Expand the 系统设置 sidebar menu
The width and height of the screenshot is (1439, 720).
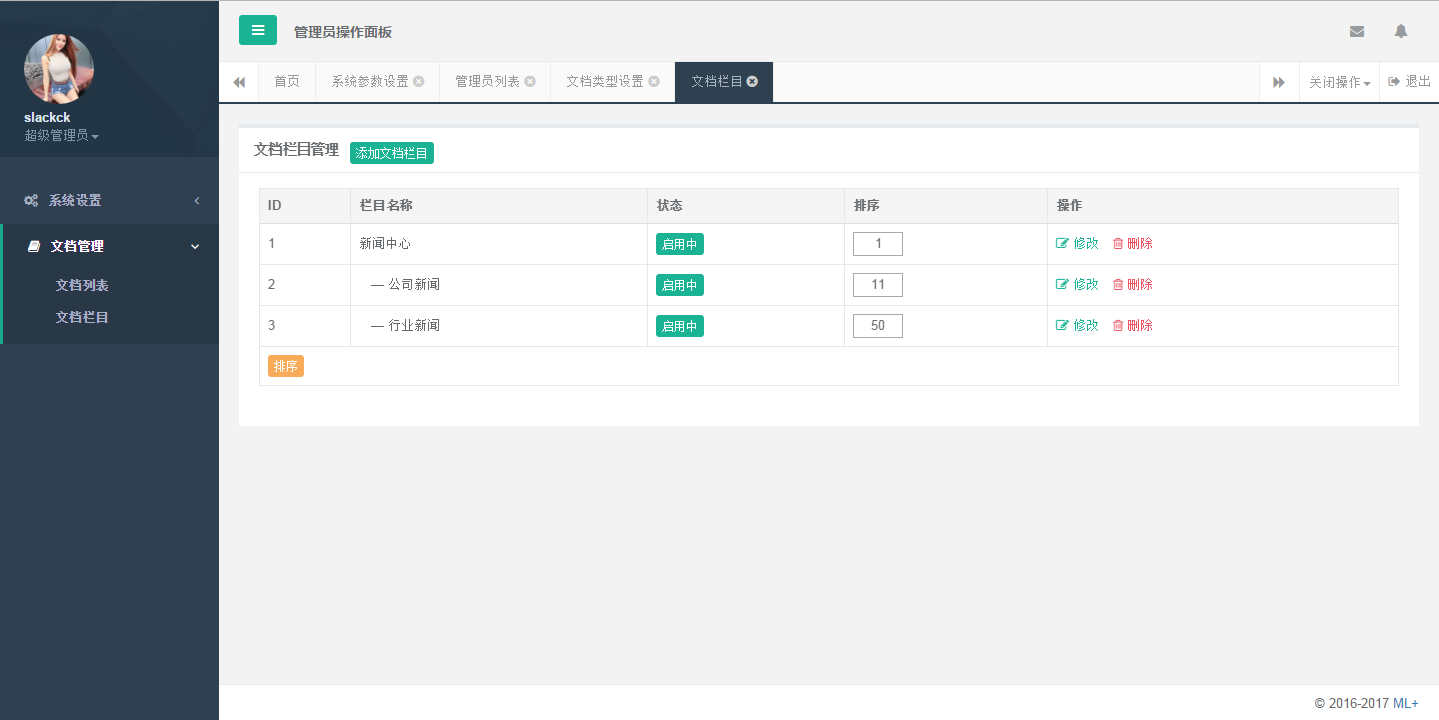(110, 200)
